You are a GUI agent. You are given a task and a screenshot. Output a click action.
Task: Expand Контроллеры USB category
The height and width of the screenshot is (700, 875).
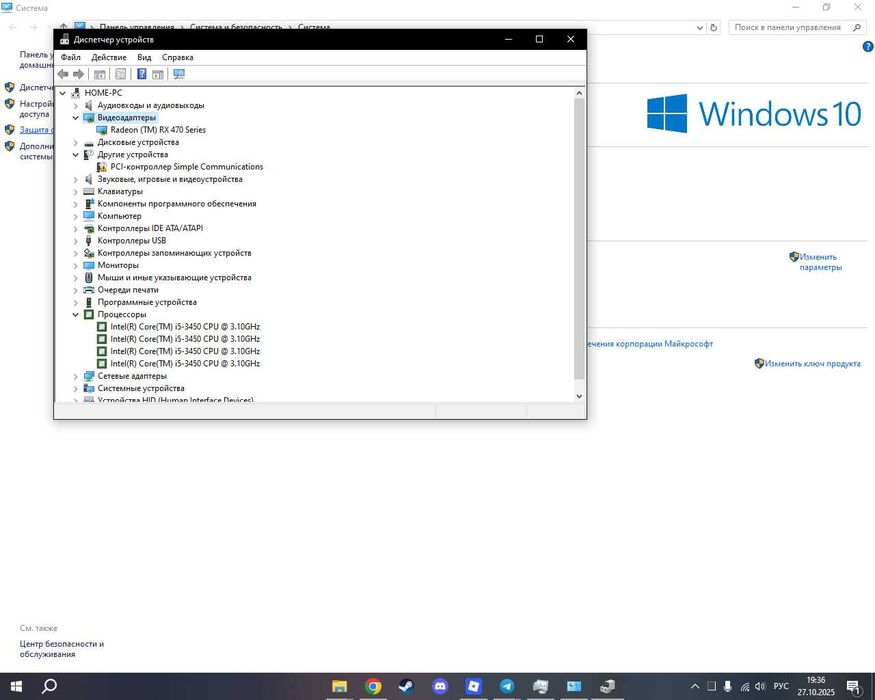tap(75, 241)
